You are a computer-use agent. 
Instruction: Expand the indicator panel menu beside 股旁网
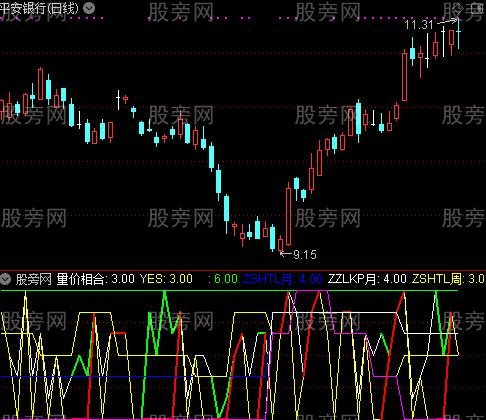tap(6, 279)
